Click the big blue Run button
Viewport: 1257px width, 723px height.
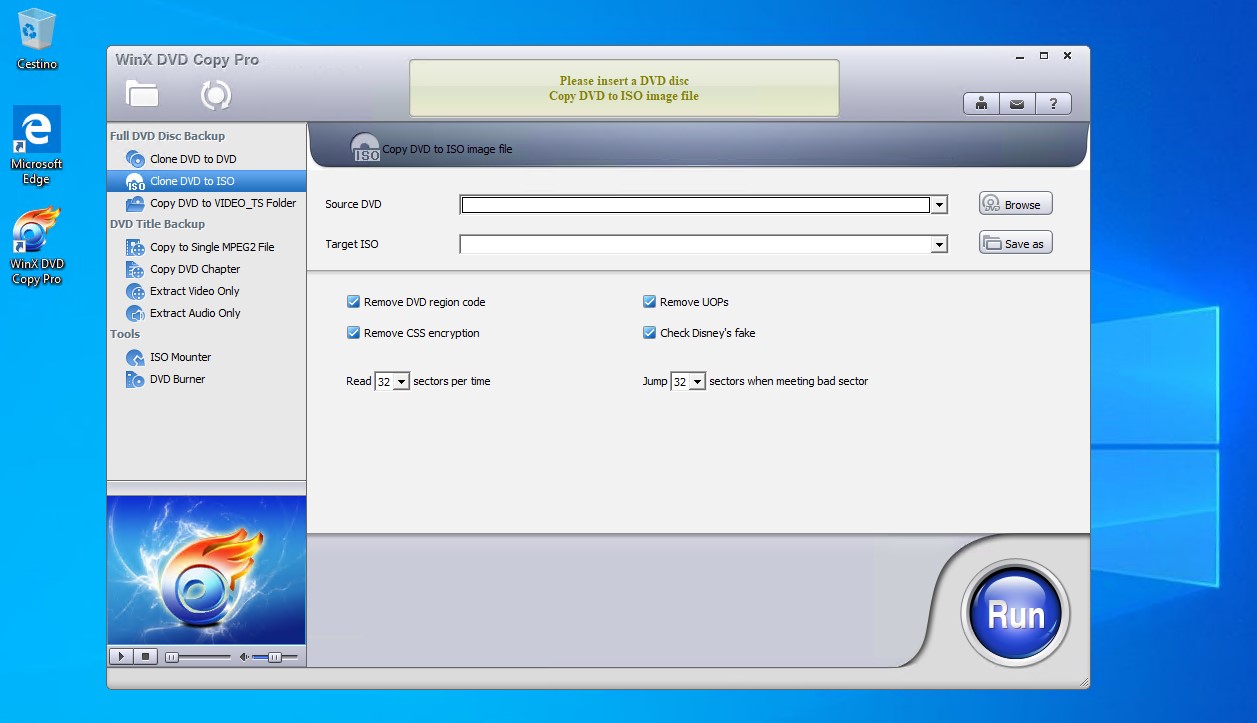point(1016,614)
